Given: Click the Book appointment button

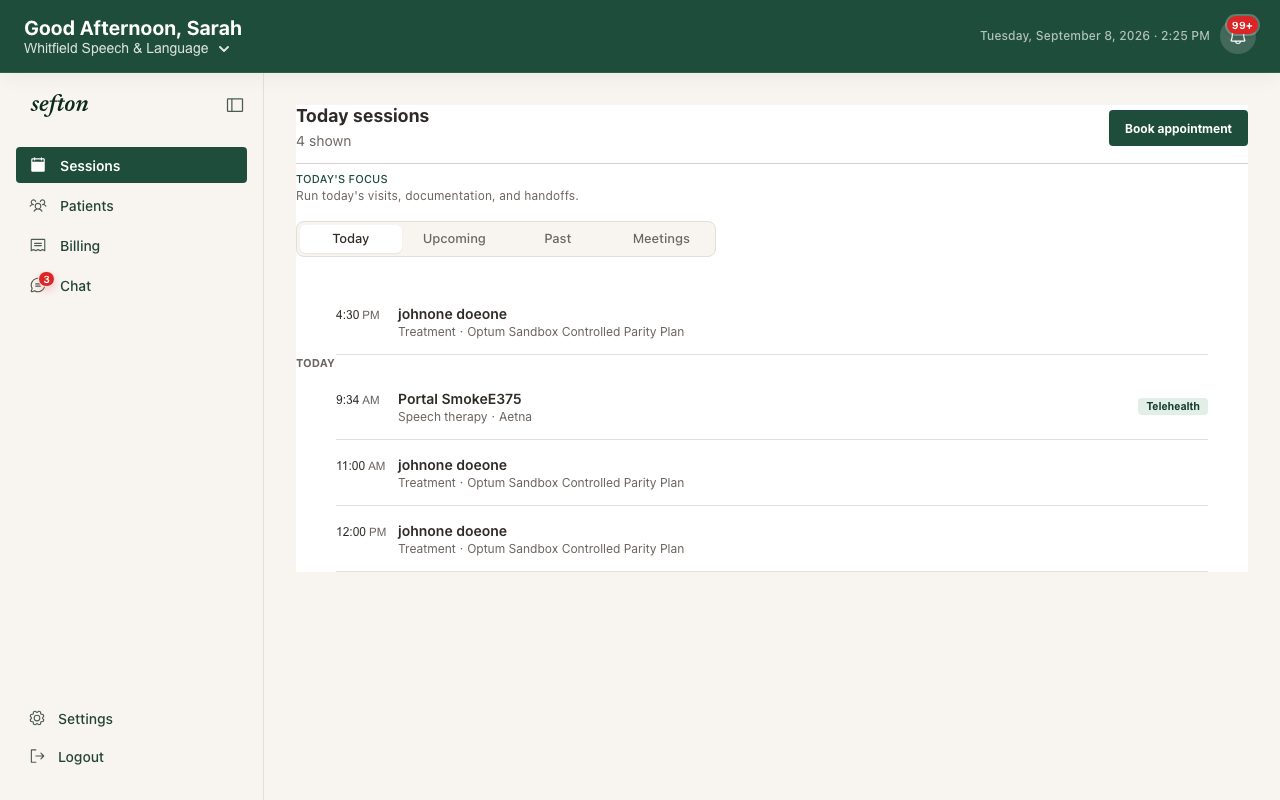Looking at the screenshot, I should coord(1178,128).
